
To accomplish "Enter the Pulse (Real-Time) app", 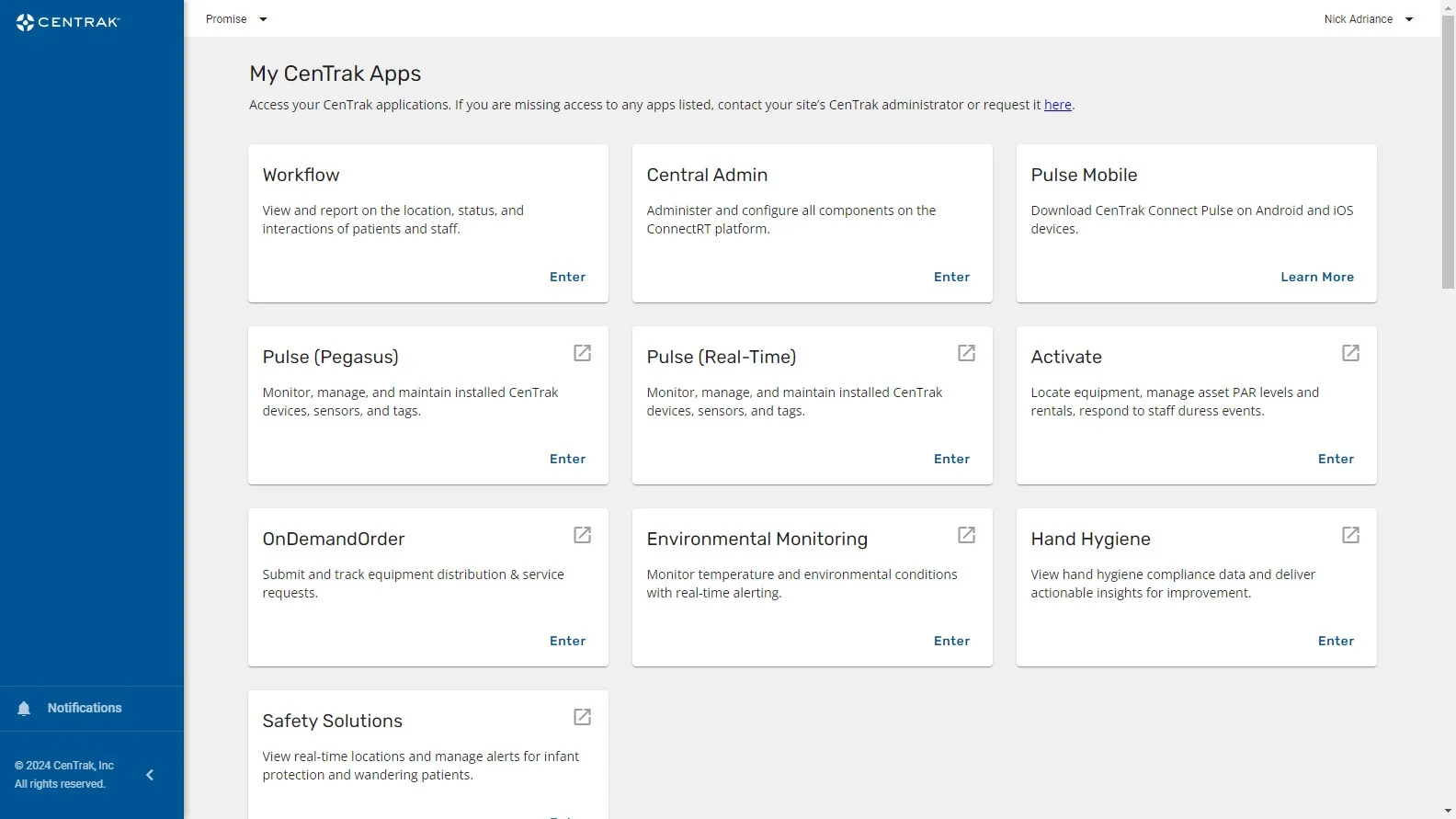I will pos(951,459).
